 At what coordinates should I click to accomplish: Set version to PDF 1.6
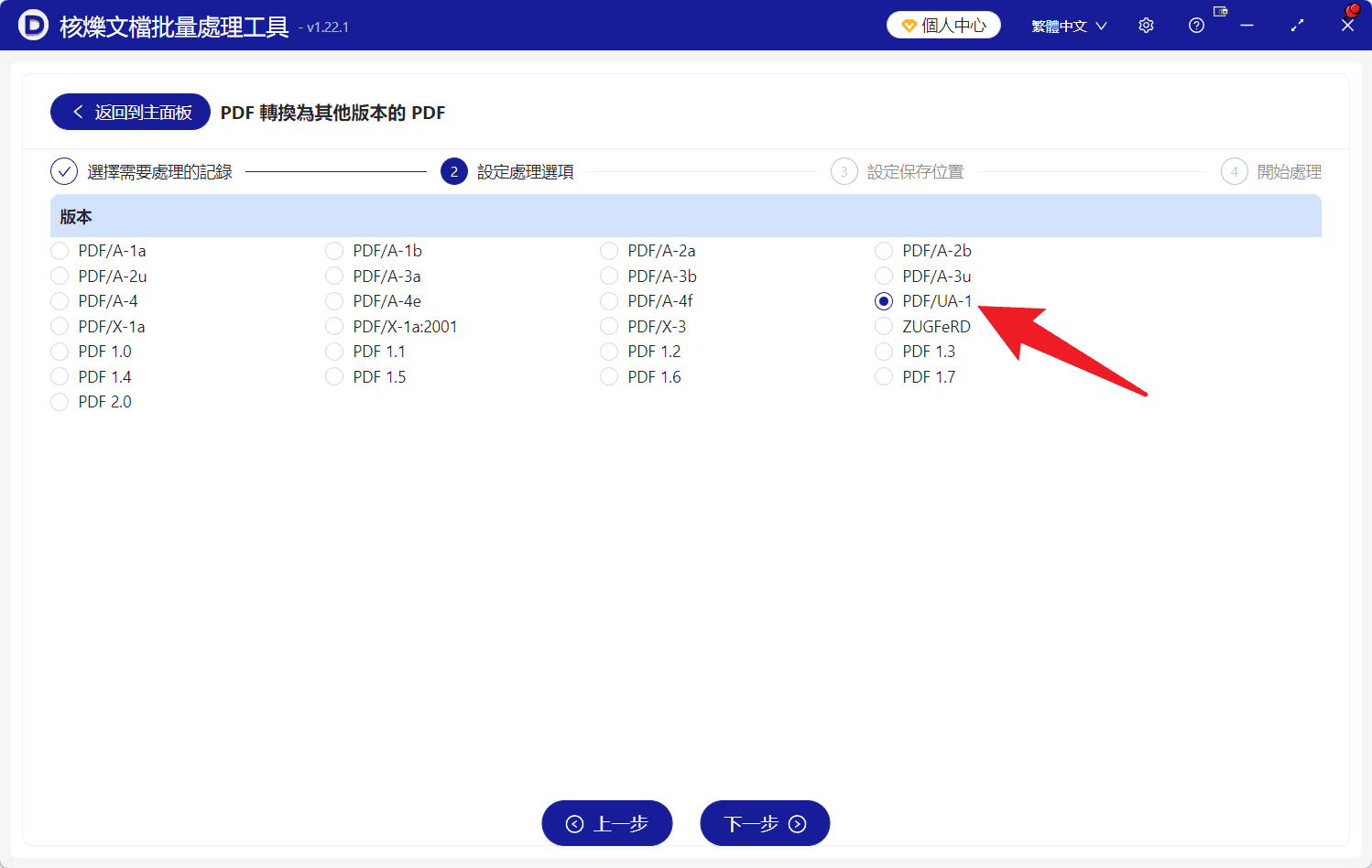(609, 376)
